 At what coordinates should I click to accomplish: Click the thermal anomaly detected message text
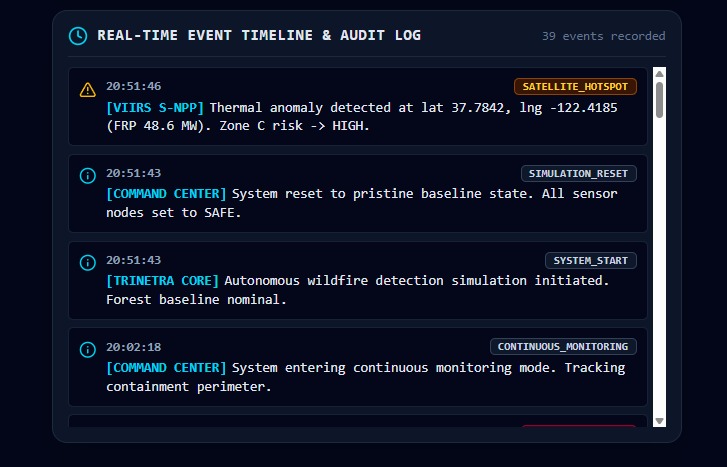click(x=362, y=117)
